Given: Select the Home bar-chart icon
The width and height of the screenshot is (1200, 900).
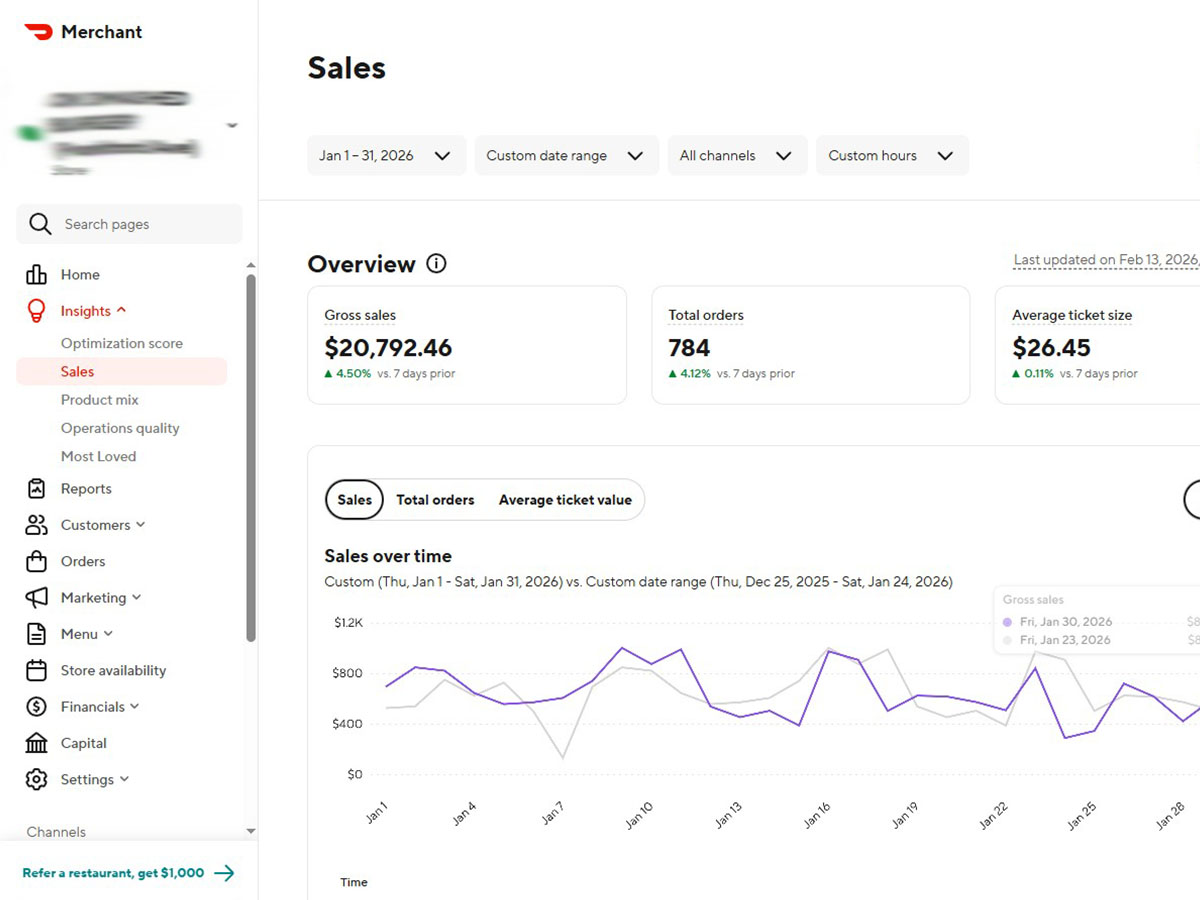Looking at the screenshot, I should (34, 274).
